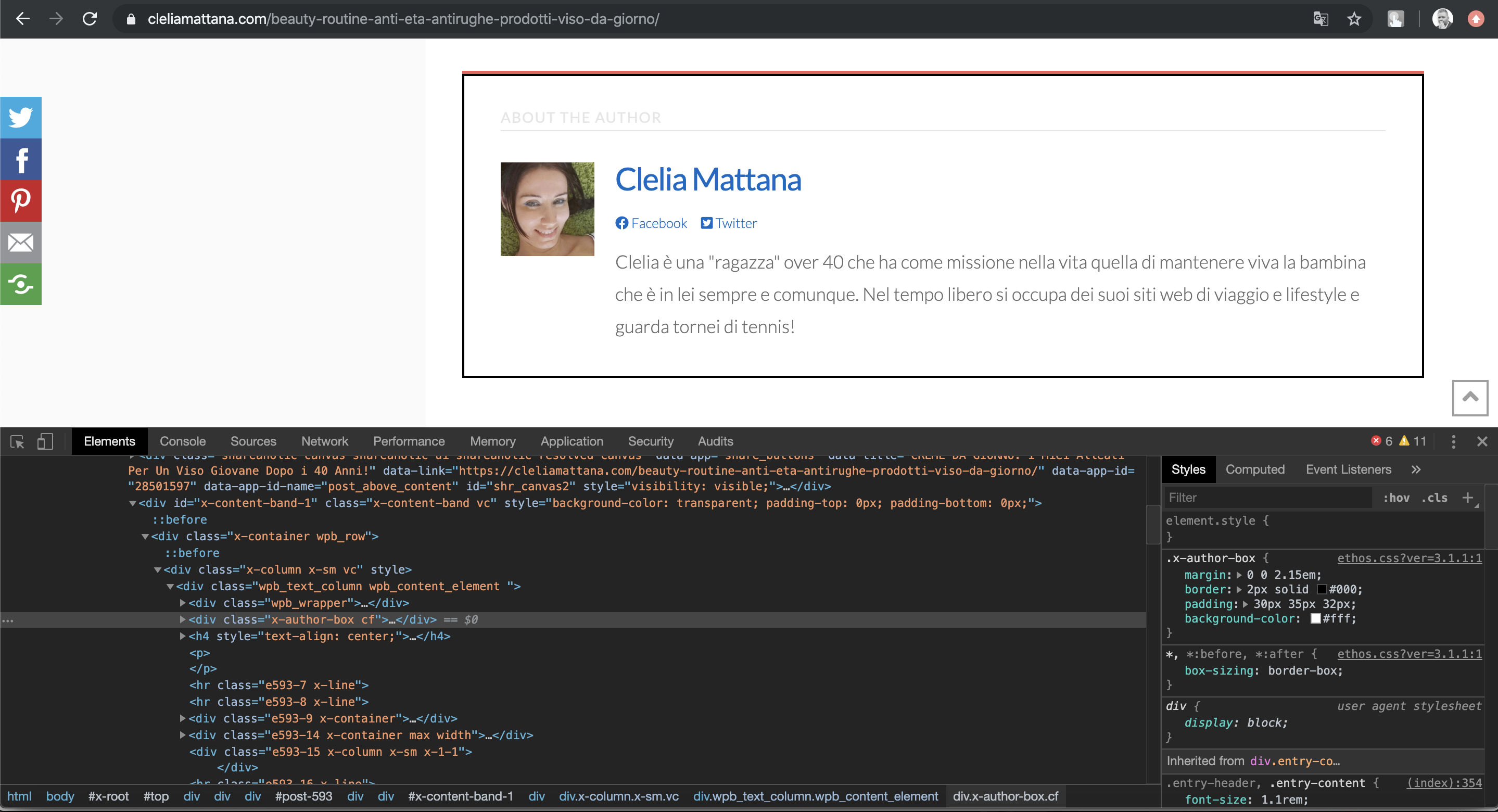Expand the e593-9 x-container div
The image size is (1498, 812).
tap(183, 718)
